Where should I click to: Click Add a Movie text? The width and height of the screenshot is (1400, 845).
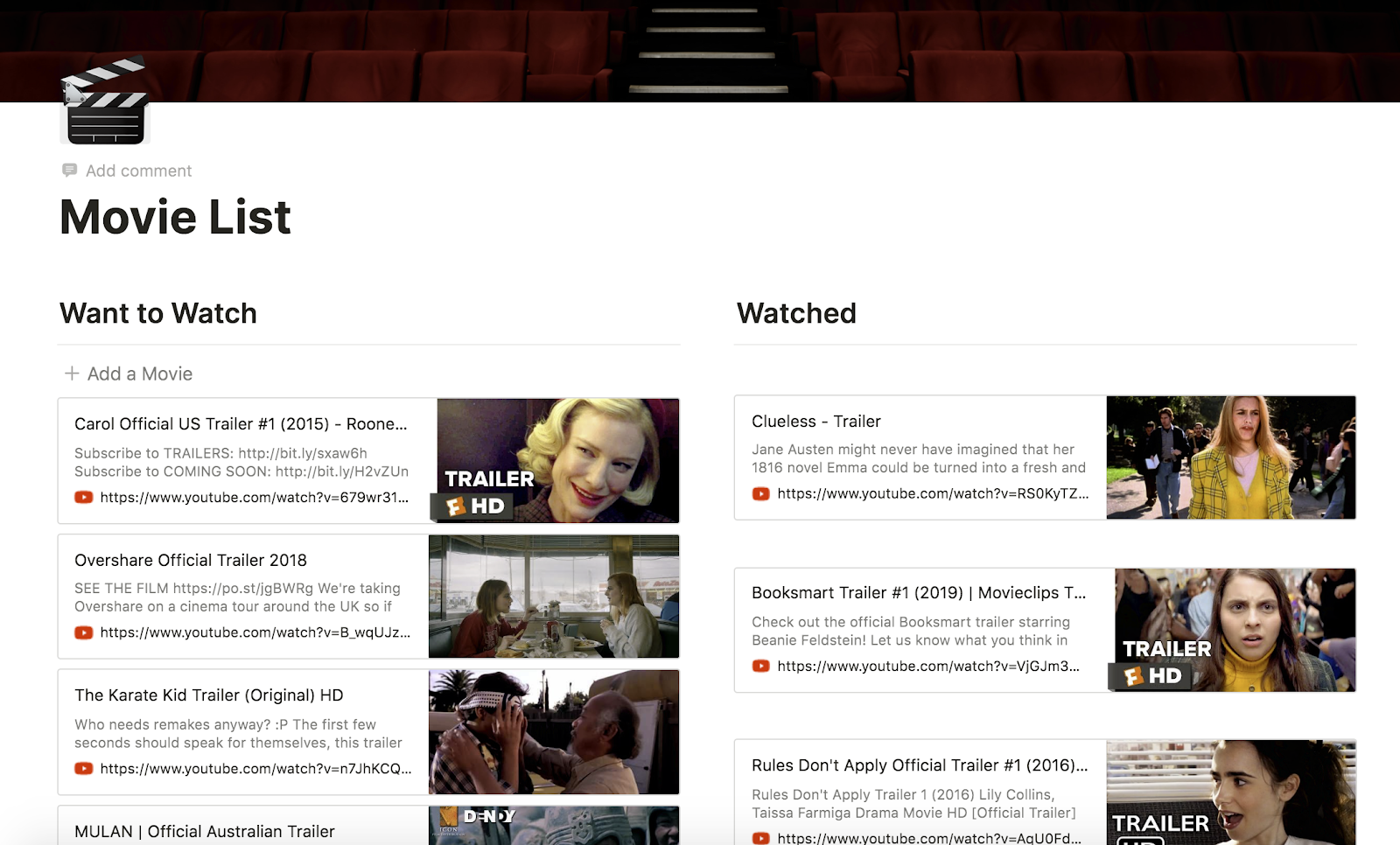pos(140,374)
